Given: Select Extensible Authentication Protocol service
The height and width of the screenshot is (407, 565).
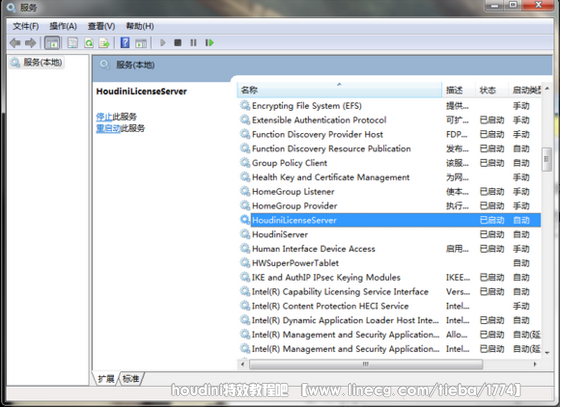Looking at the screenshot, I should pos(389,120).
